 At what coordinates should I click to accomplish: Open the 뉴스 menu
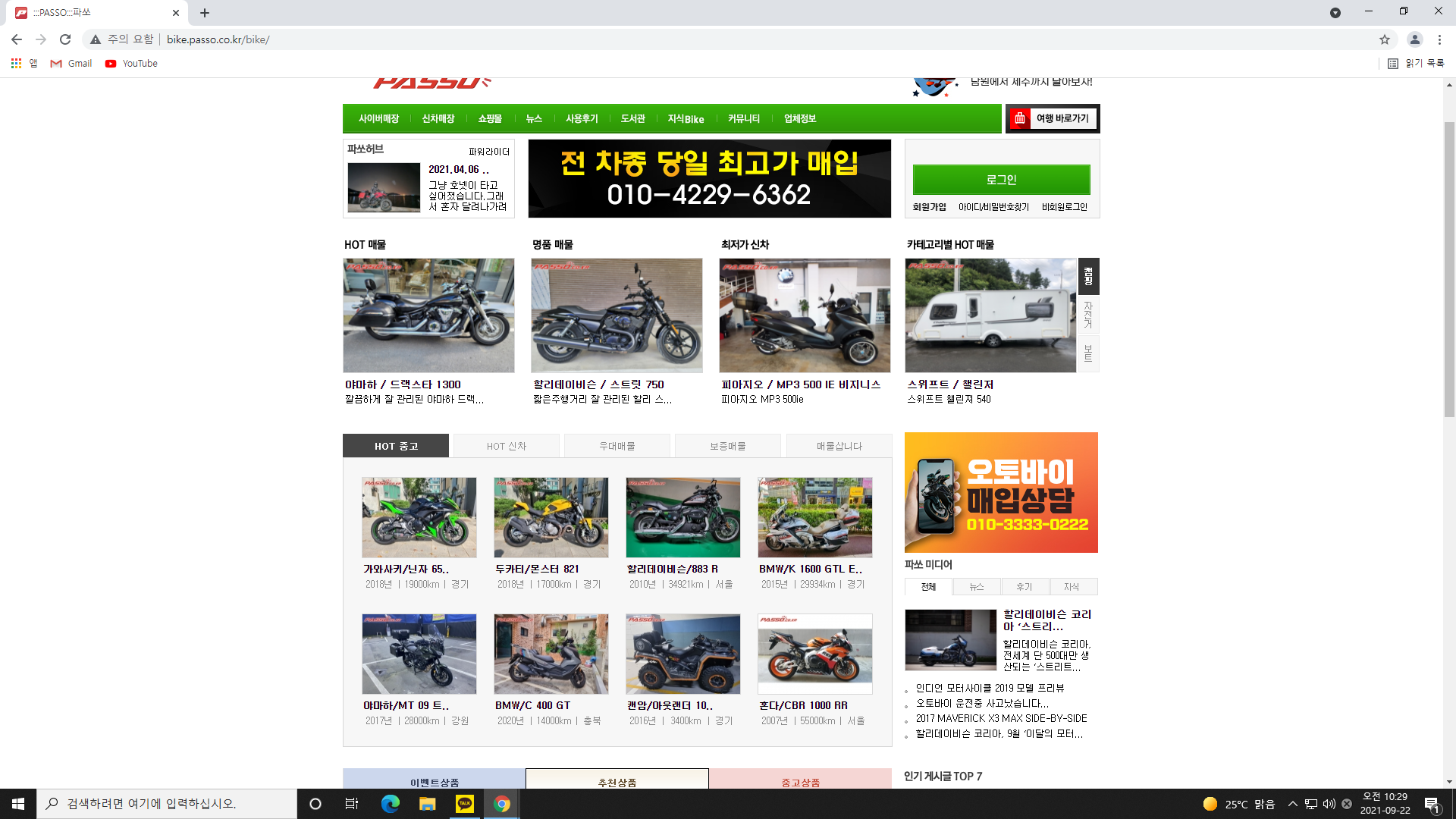pyautogui.click(x=534, y=119)
